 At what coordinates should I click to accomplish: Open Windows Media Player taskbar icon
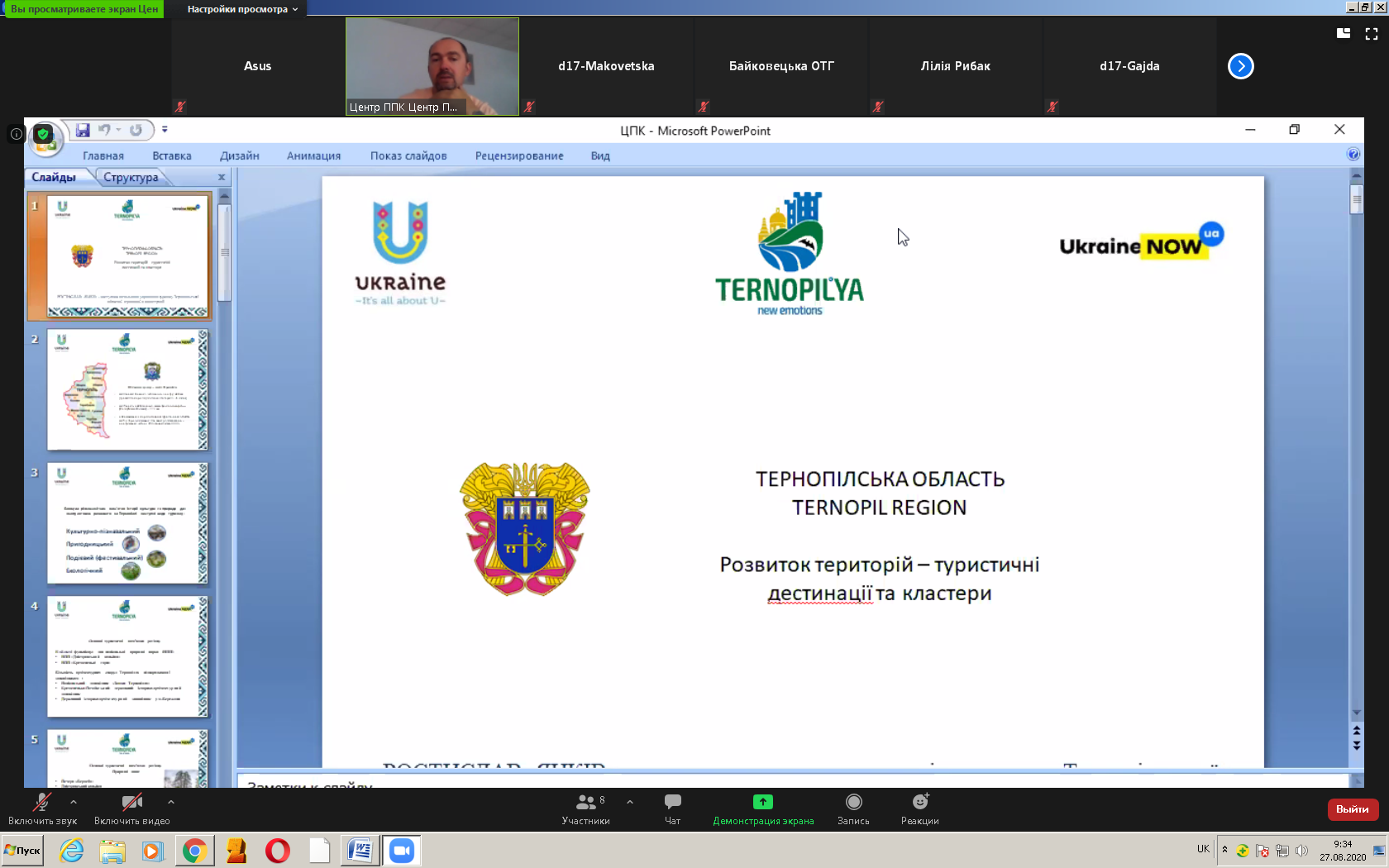[x=153, y=851]
